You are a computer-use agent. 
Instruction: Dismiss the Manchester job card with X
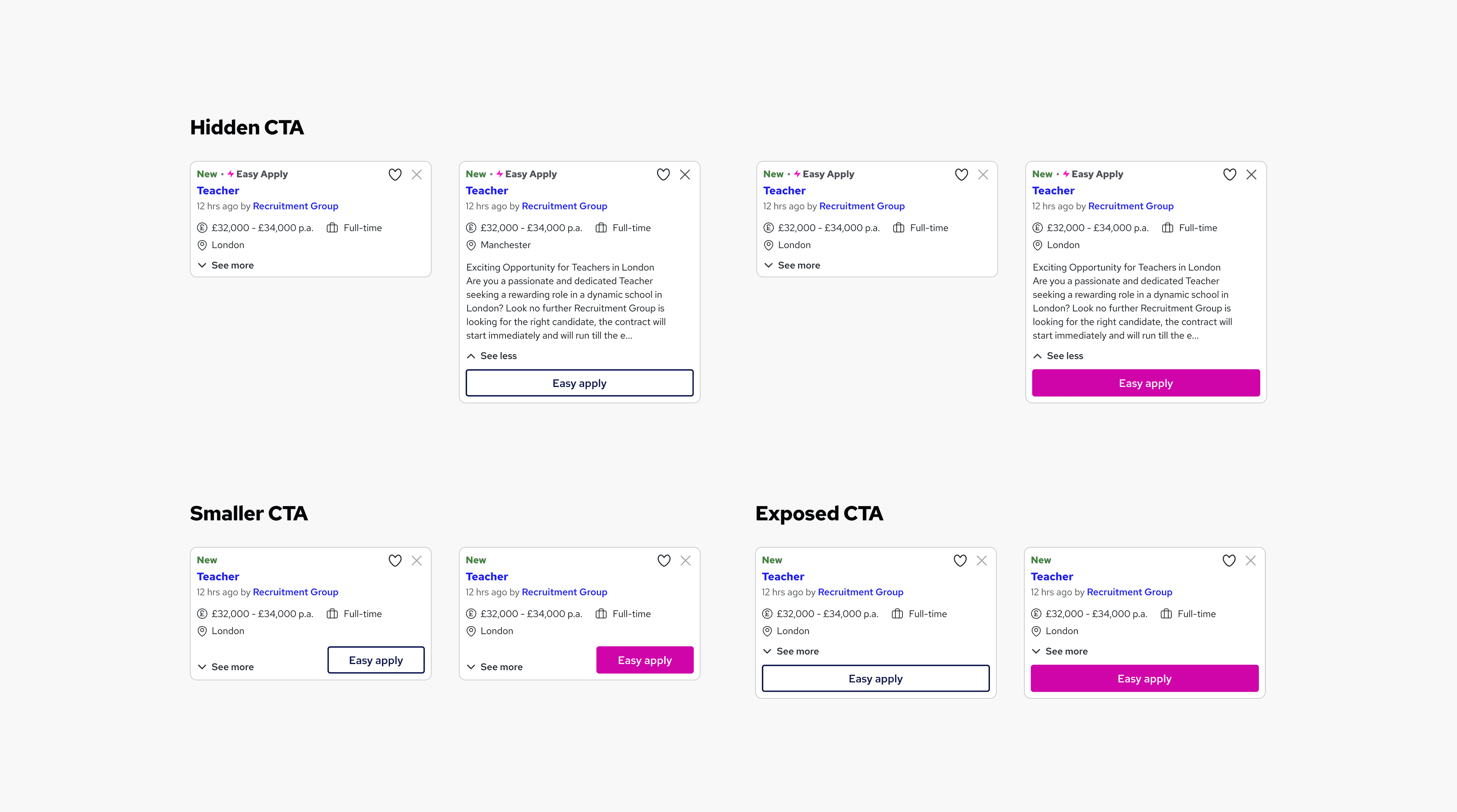coord(685,175)
